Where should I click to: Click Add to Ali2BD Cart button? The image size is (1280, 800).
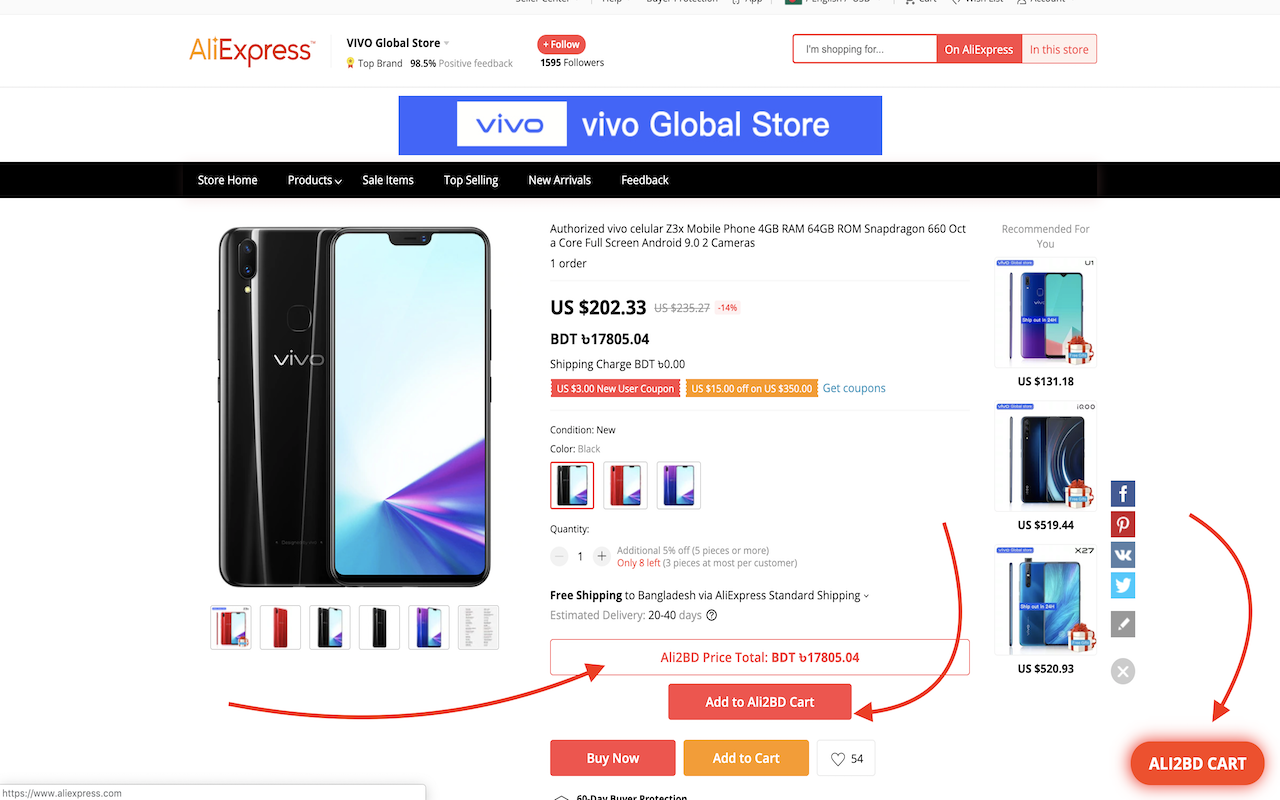pos(759,702)
